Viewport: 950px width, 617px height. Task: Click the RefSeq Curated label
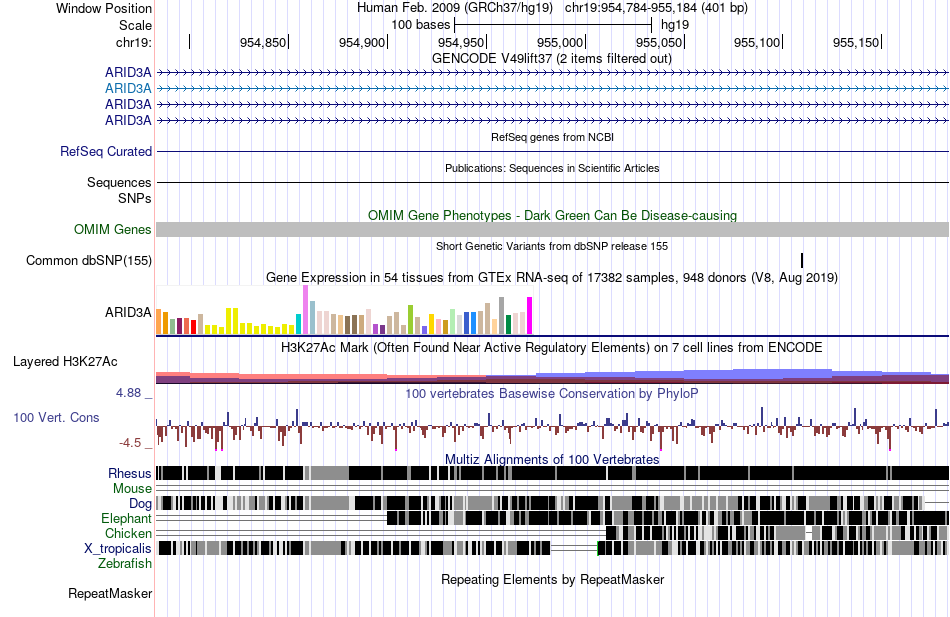tap(105, 152)
